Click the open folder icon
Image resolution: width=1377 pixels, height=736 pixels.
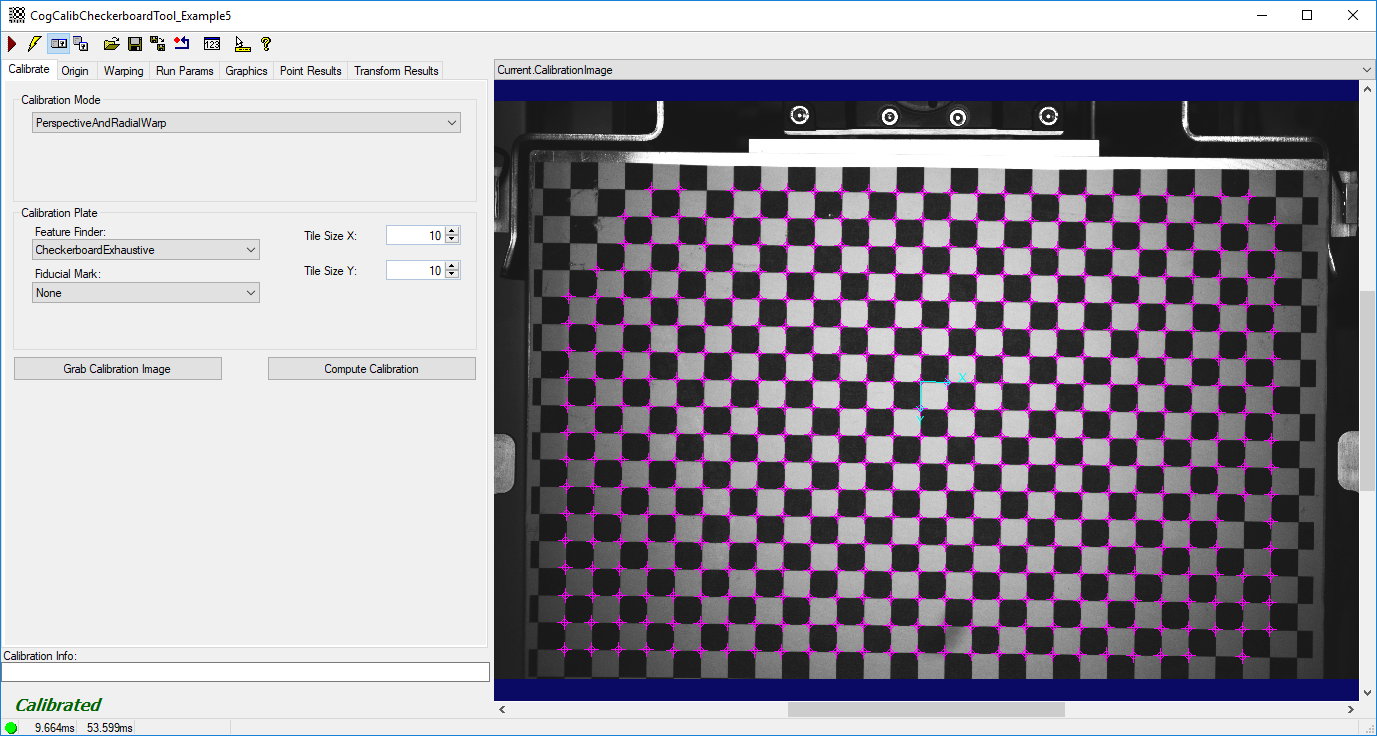click(x=112, y=44)
